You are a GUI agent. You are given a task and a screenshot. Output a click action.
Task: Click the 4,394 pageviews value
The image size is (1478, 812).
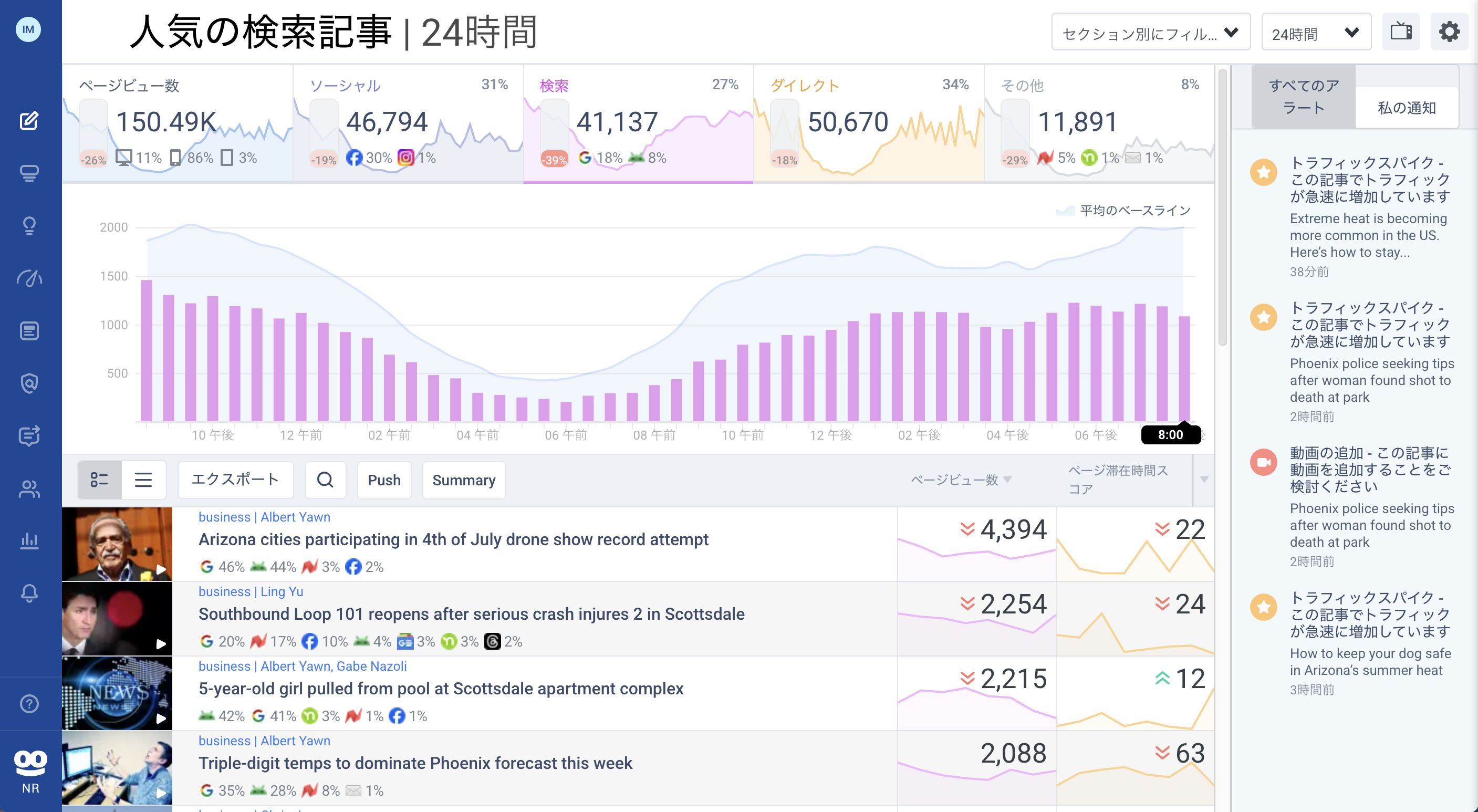[1013, 529]
